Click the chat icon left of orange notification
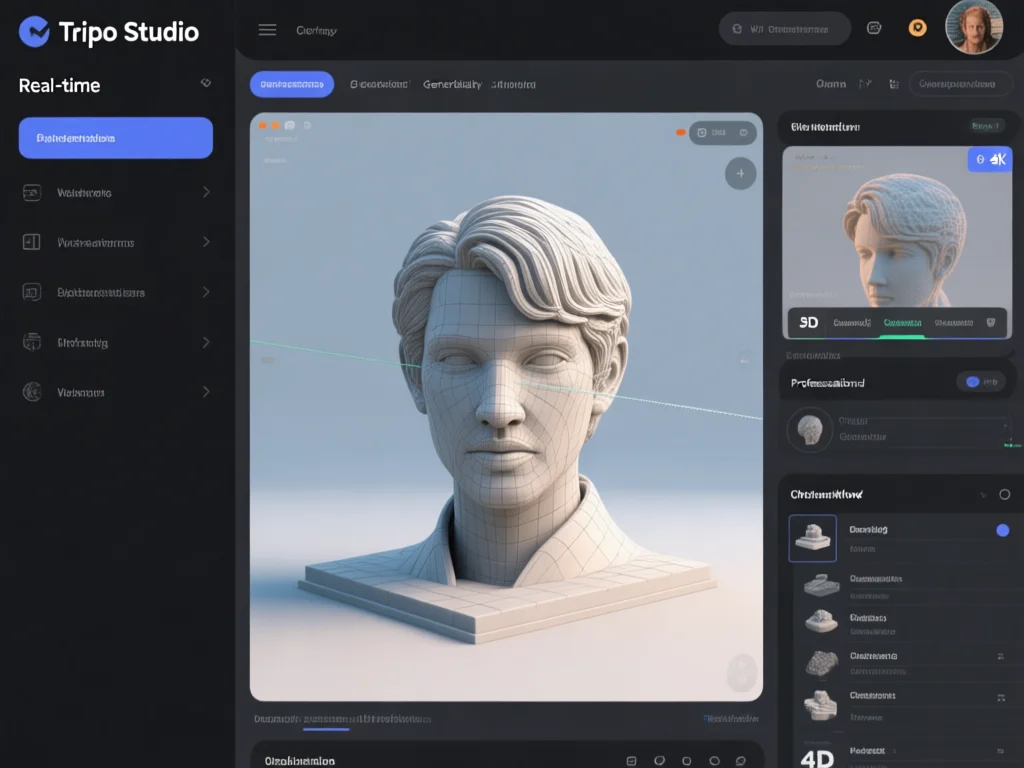This screenshot has height=768, width=1024. click(874, 28)
